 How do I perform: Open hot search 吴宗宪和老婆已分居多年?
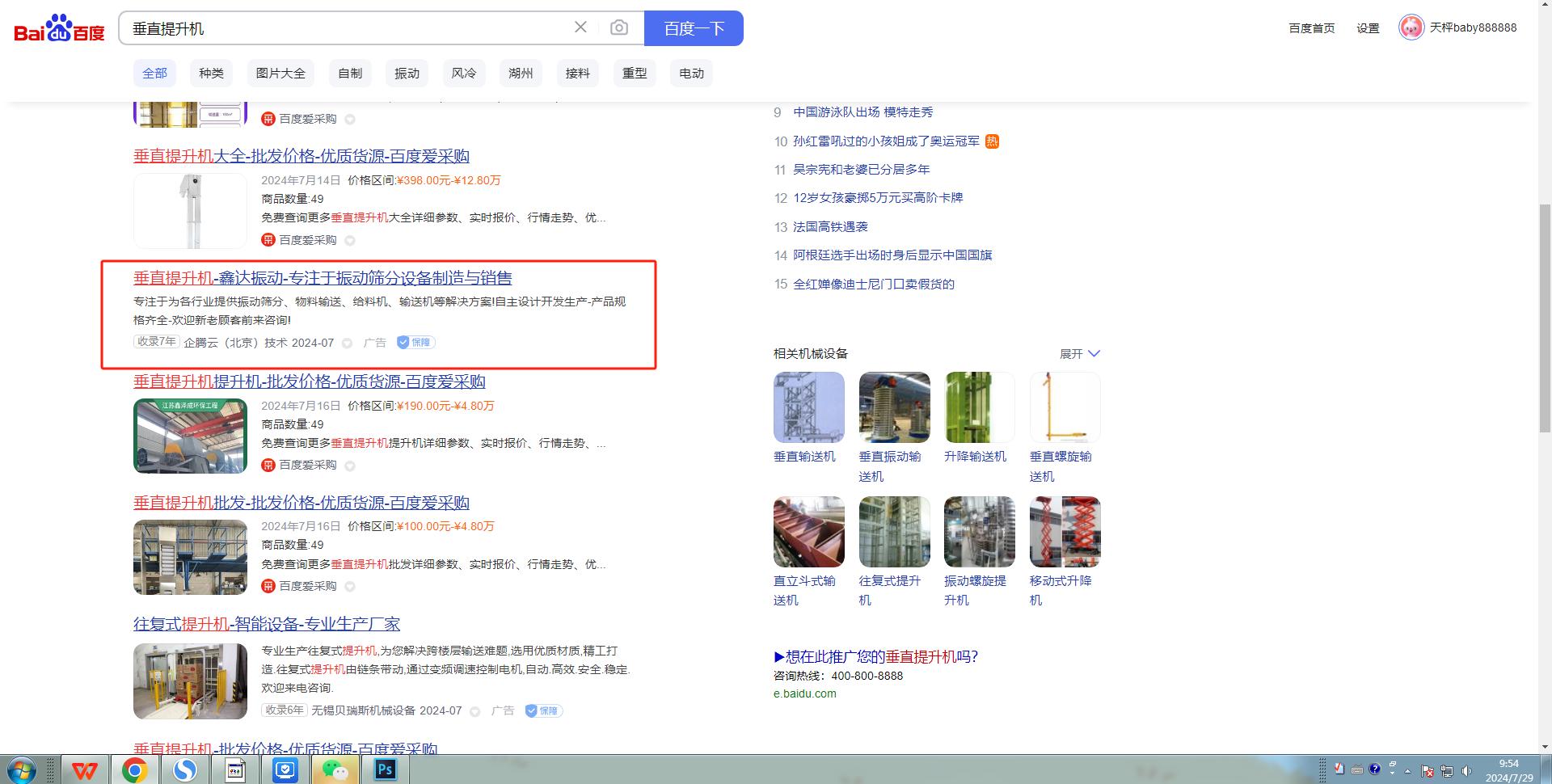coord(862,170)
